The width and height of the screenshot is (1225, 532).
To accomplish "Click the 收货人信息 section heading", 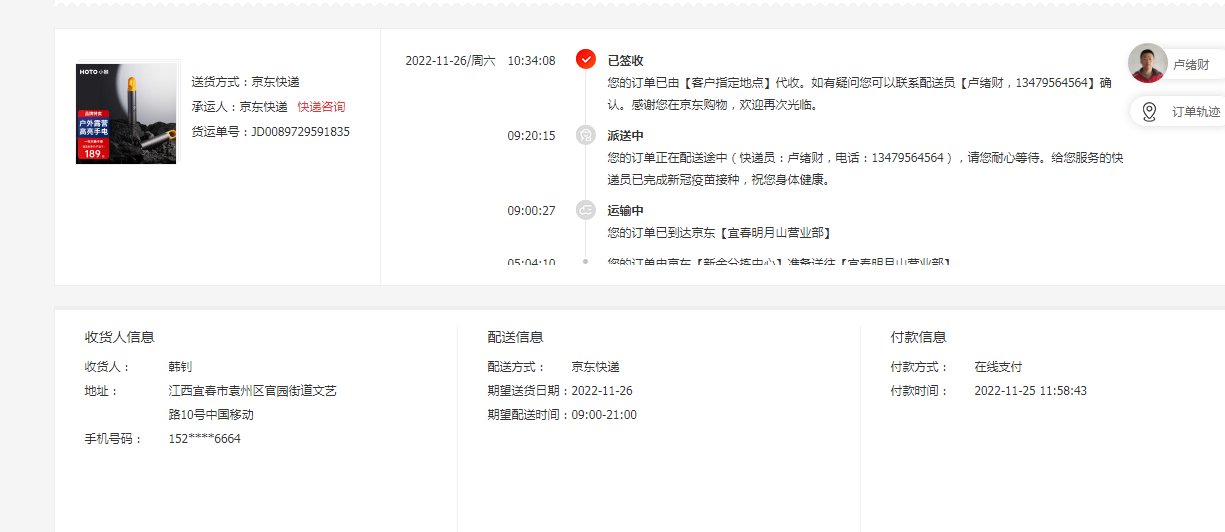I will 120,337.
